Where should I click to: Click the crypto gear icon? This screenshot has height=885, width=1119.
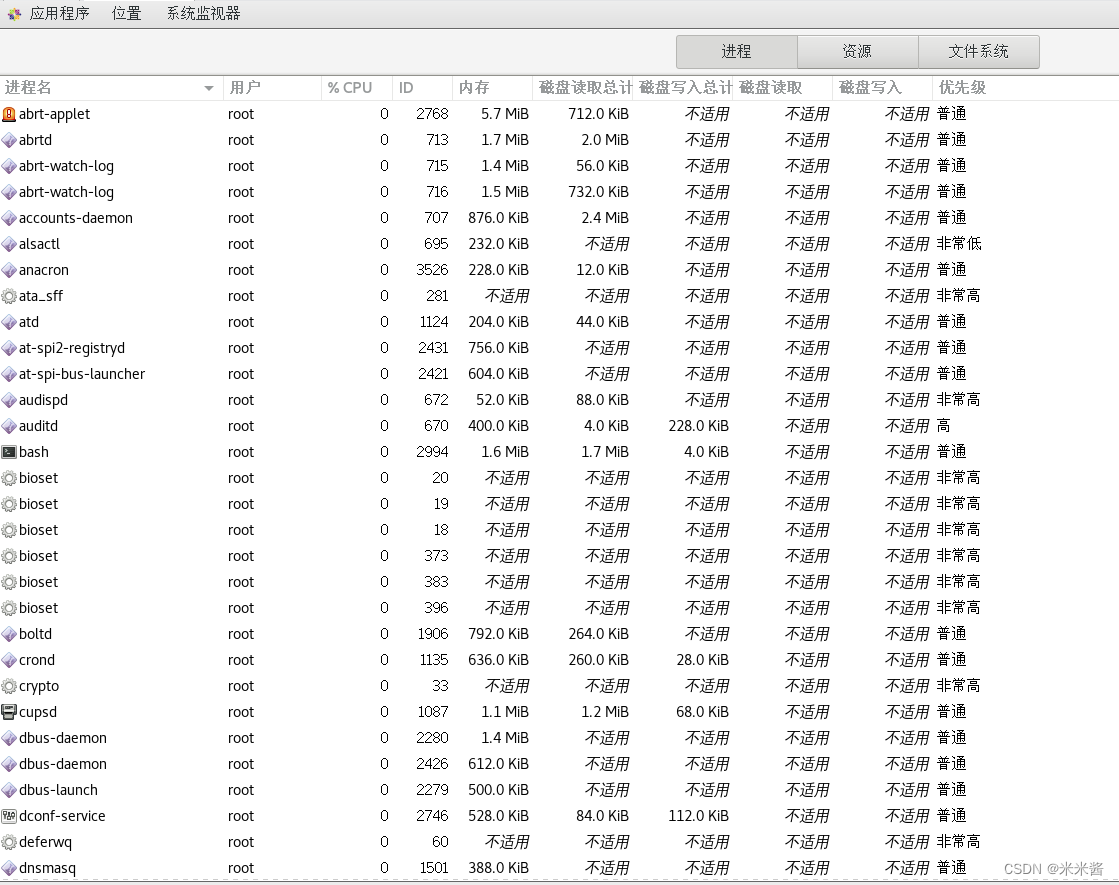9,687
